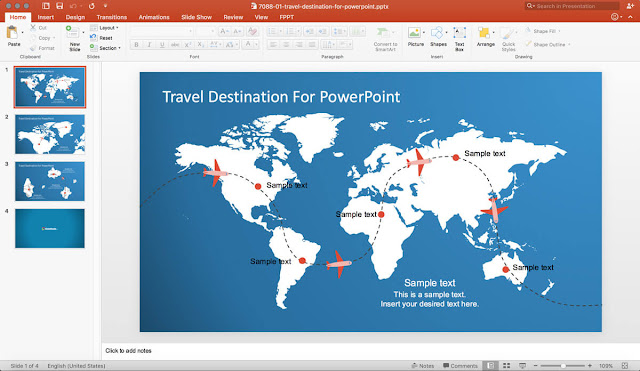This screenshot has height=371, width=640.
Task: Start slideshow from the status bar presenter icon
Action: [522, 365]
